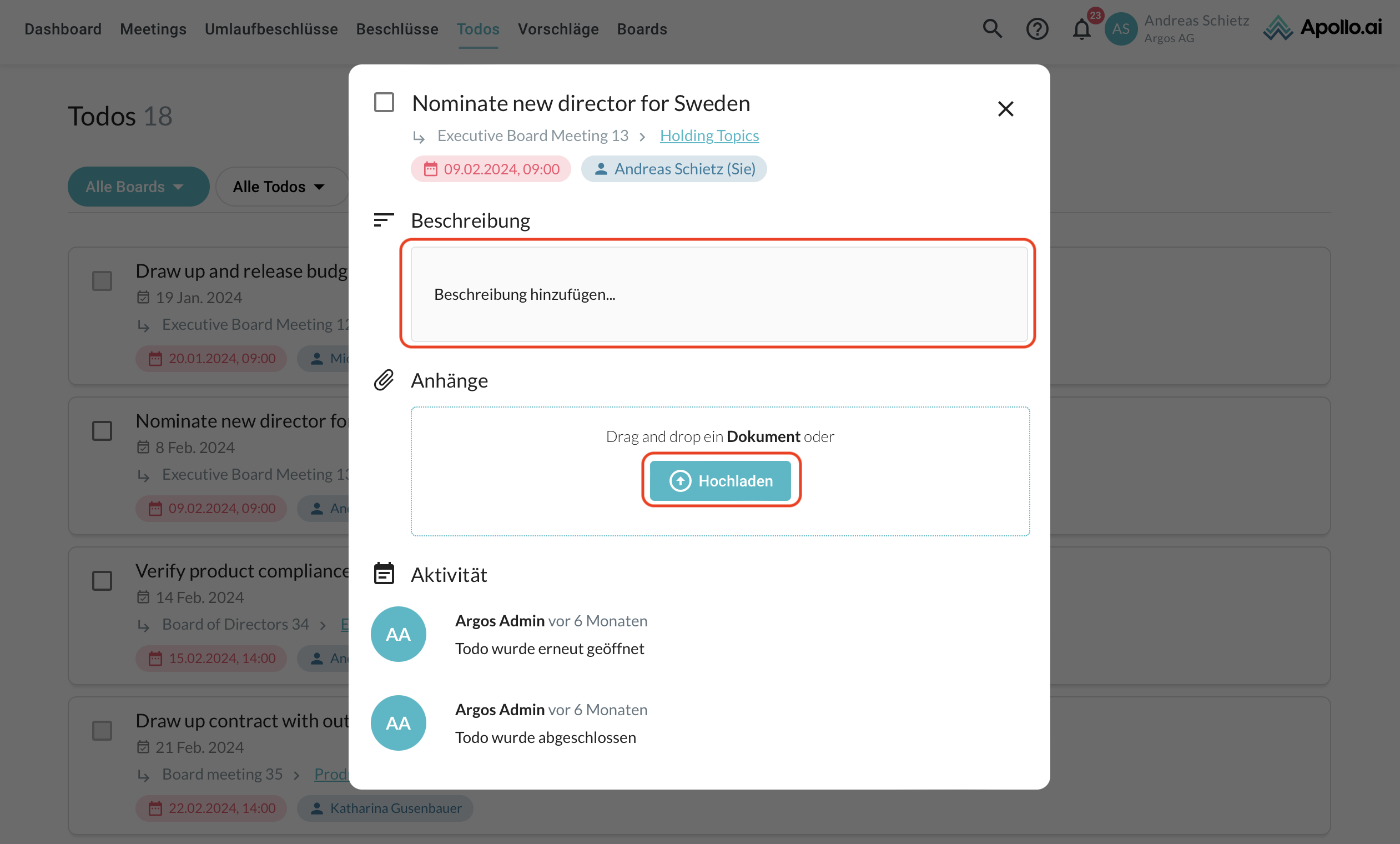Mark Nominate new director todo complete in dialog
1400x844 pixels.
coord(384,102)
